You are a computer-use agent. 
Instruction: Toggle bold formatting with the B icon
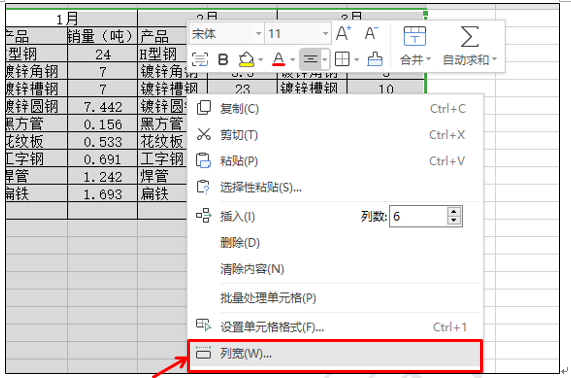point(223,59)
